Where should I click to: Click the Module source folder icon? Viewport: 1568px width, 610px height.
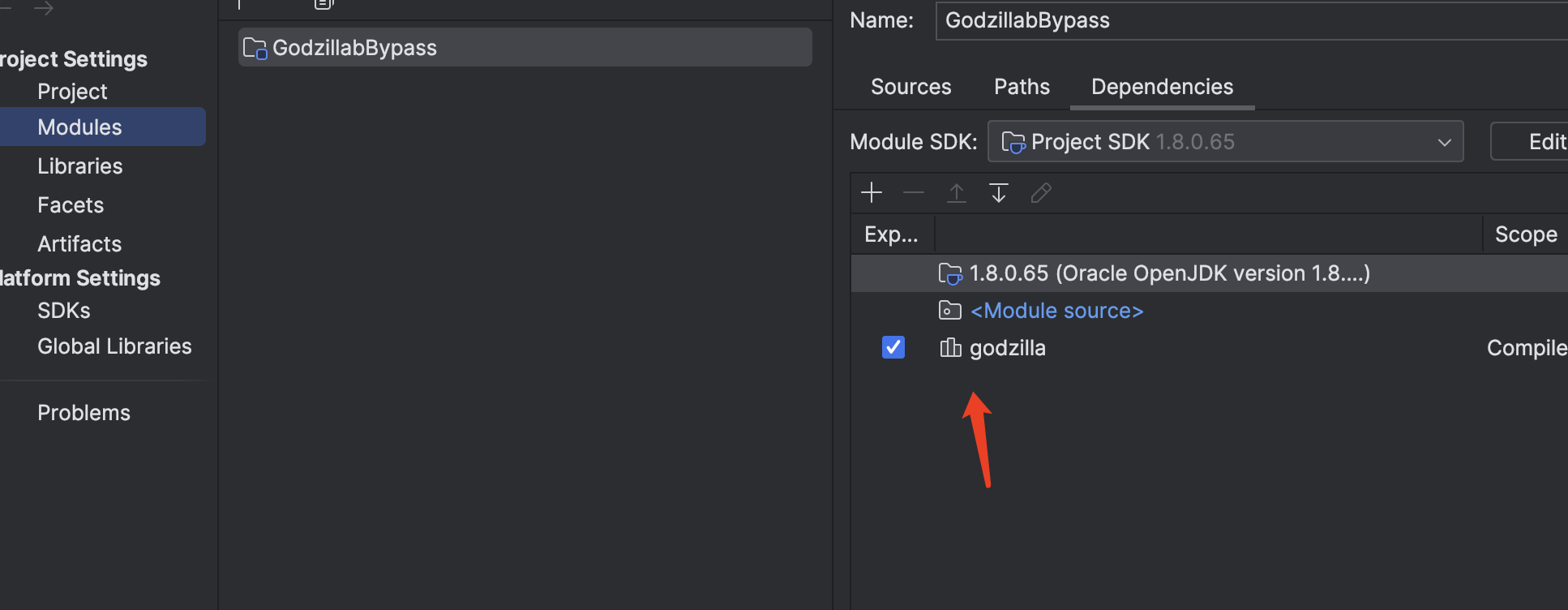(x=949, y=311)
